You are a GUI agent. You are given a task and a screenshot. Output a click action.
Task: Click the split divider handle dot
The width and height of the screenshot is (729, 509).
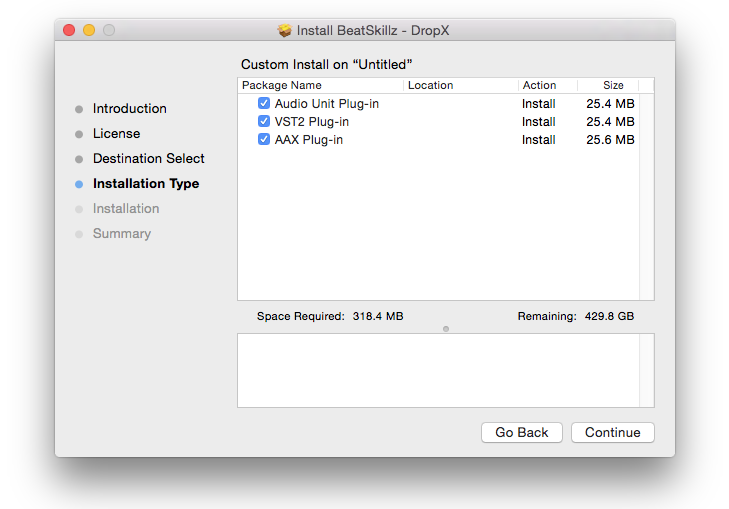446,328
